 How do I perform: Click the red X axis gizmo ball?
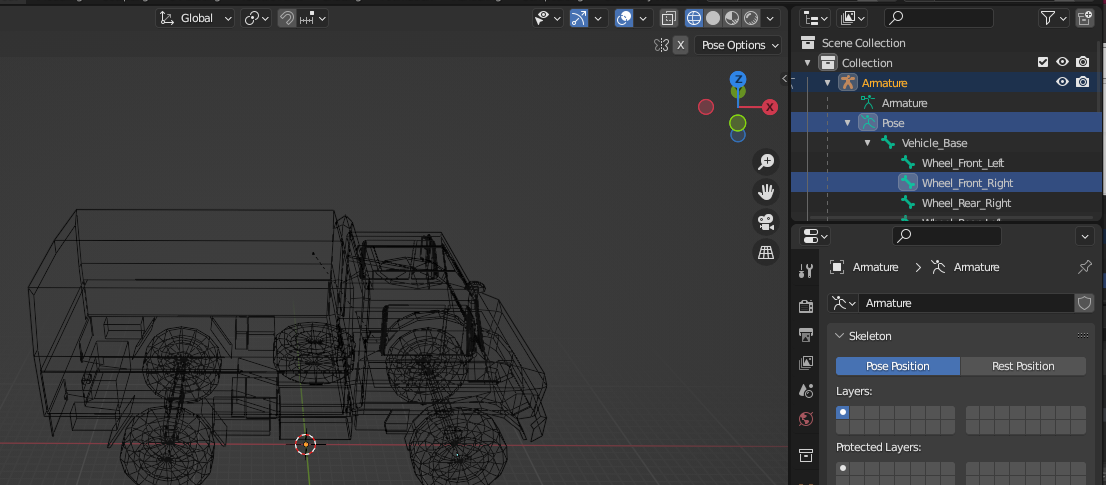click(770, 107)
